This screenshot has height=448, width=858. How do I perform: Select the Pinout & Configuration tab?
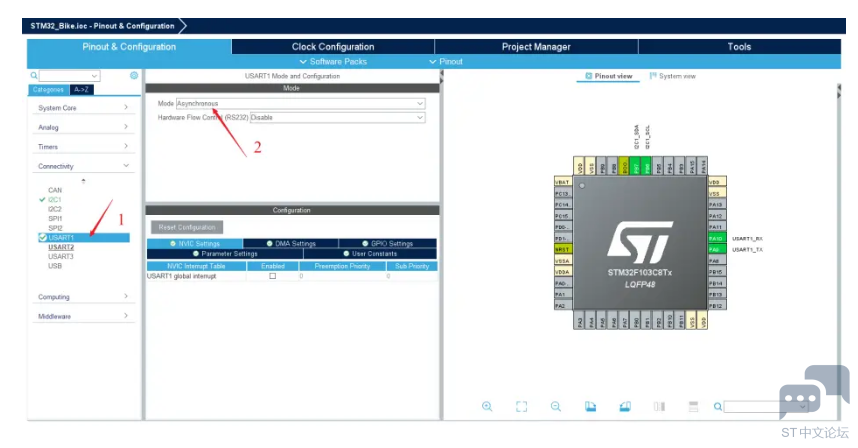coord(129,46)
